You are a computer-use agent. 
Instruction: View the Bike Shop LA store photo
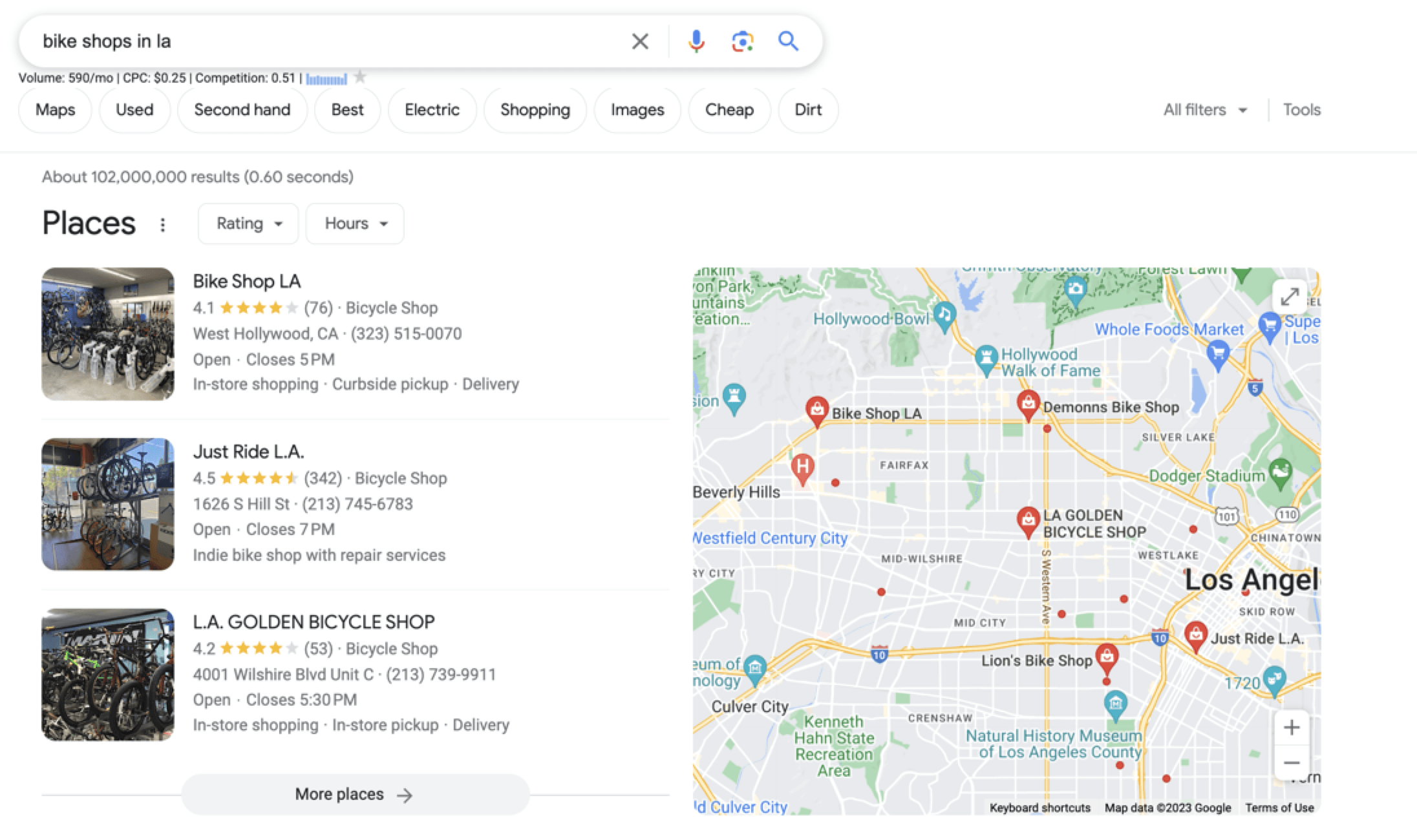108,334
